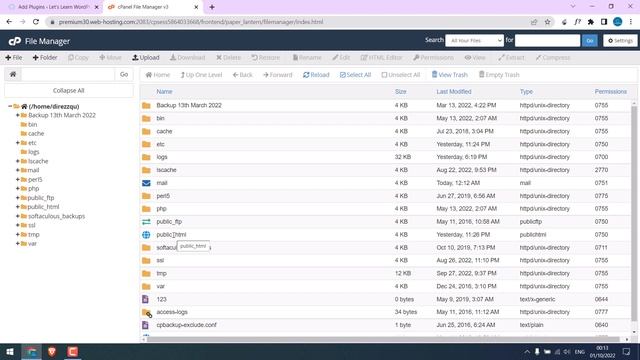The image size is (640, 360).
Task: Open Windows Start menu
Action: 10,351
